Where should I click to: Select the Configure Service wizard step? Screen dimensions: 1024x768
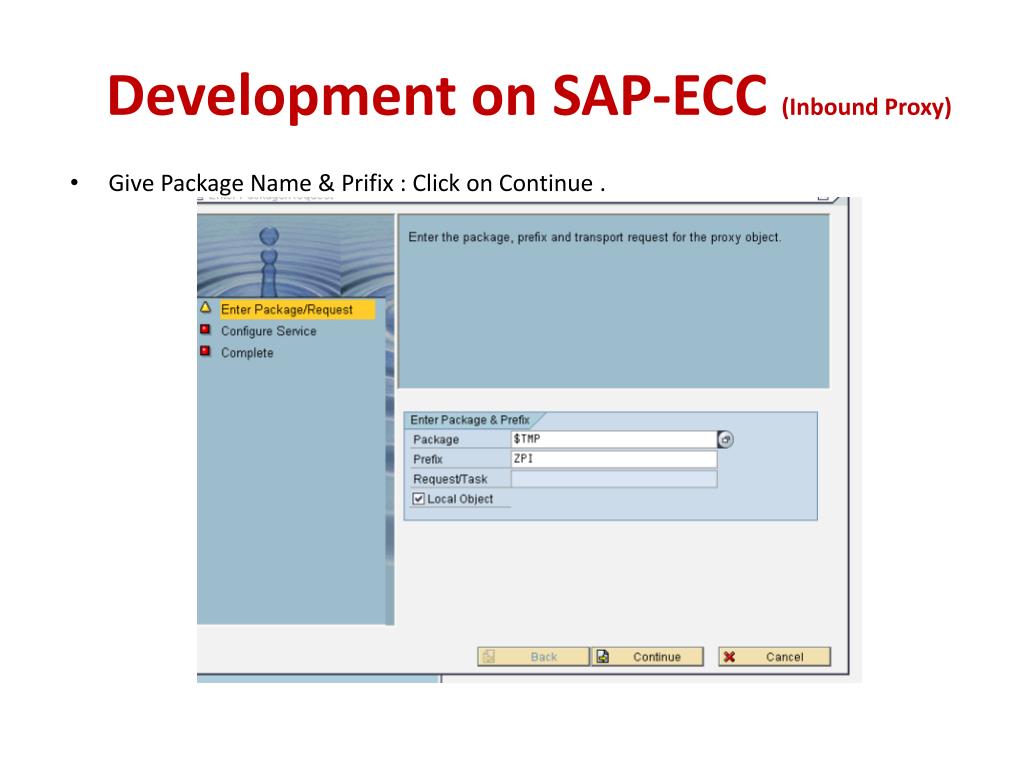pyautogui.click(x=268, y=331)
